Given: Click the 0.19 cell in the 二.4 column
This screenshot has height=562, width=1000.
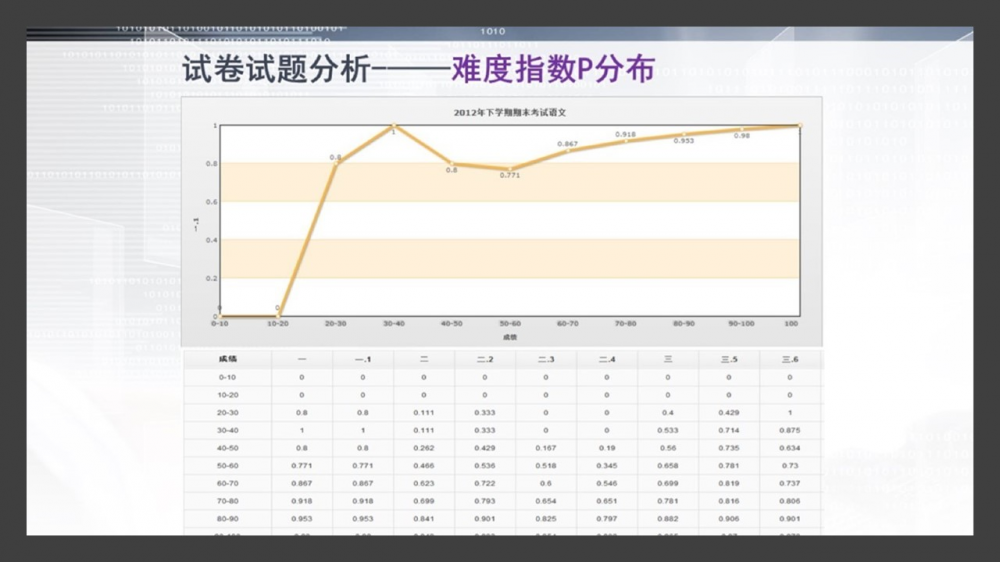Looking at the screenshot, I should pos(607,448).
